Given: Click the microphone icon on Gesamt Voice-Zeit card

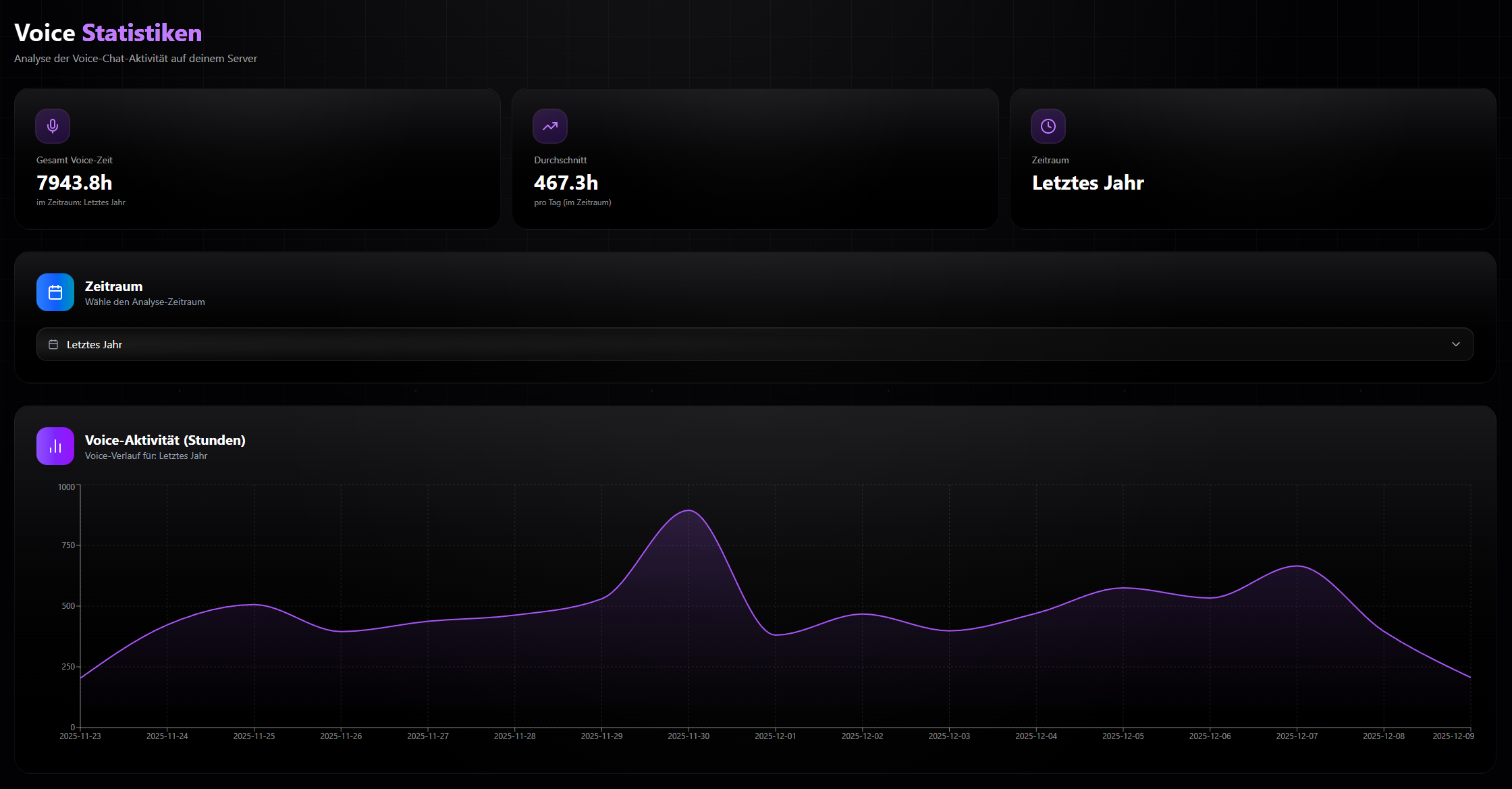Looking at the screenshot, I should point(52,126).
